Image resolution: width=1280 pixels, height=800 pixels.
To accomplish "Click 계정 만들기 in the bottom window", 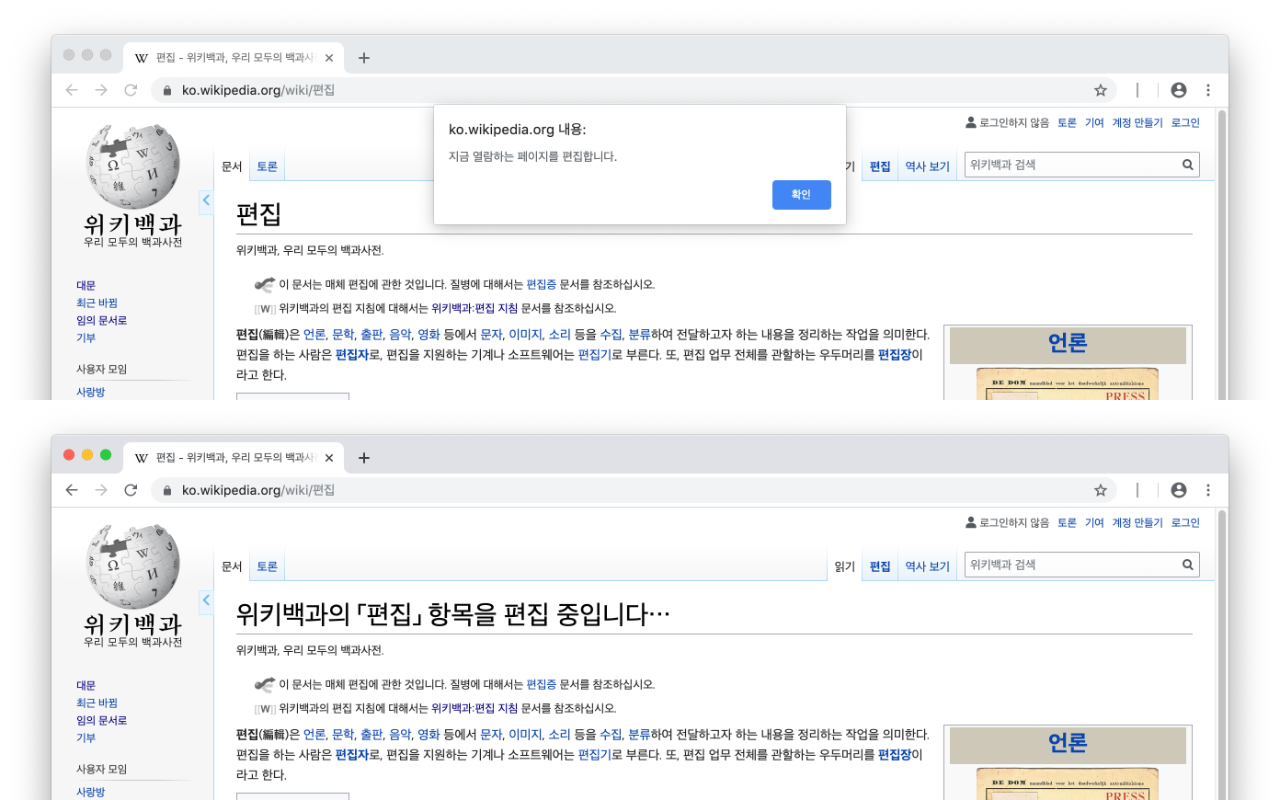I will pyautogui.click(x=1137, y=523).
